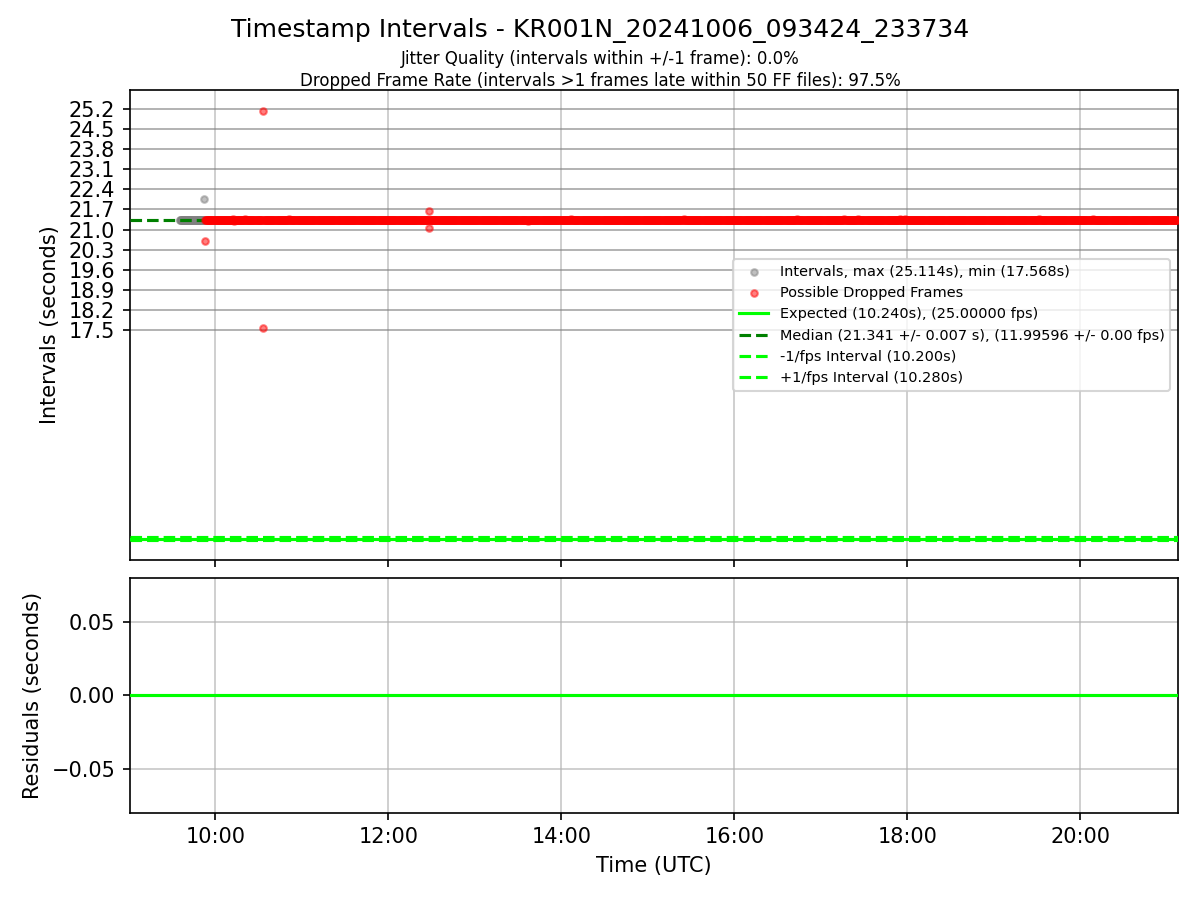
Task: Click the '18:00' x-axis tick label
Action: click(907, 836)
